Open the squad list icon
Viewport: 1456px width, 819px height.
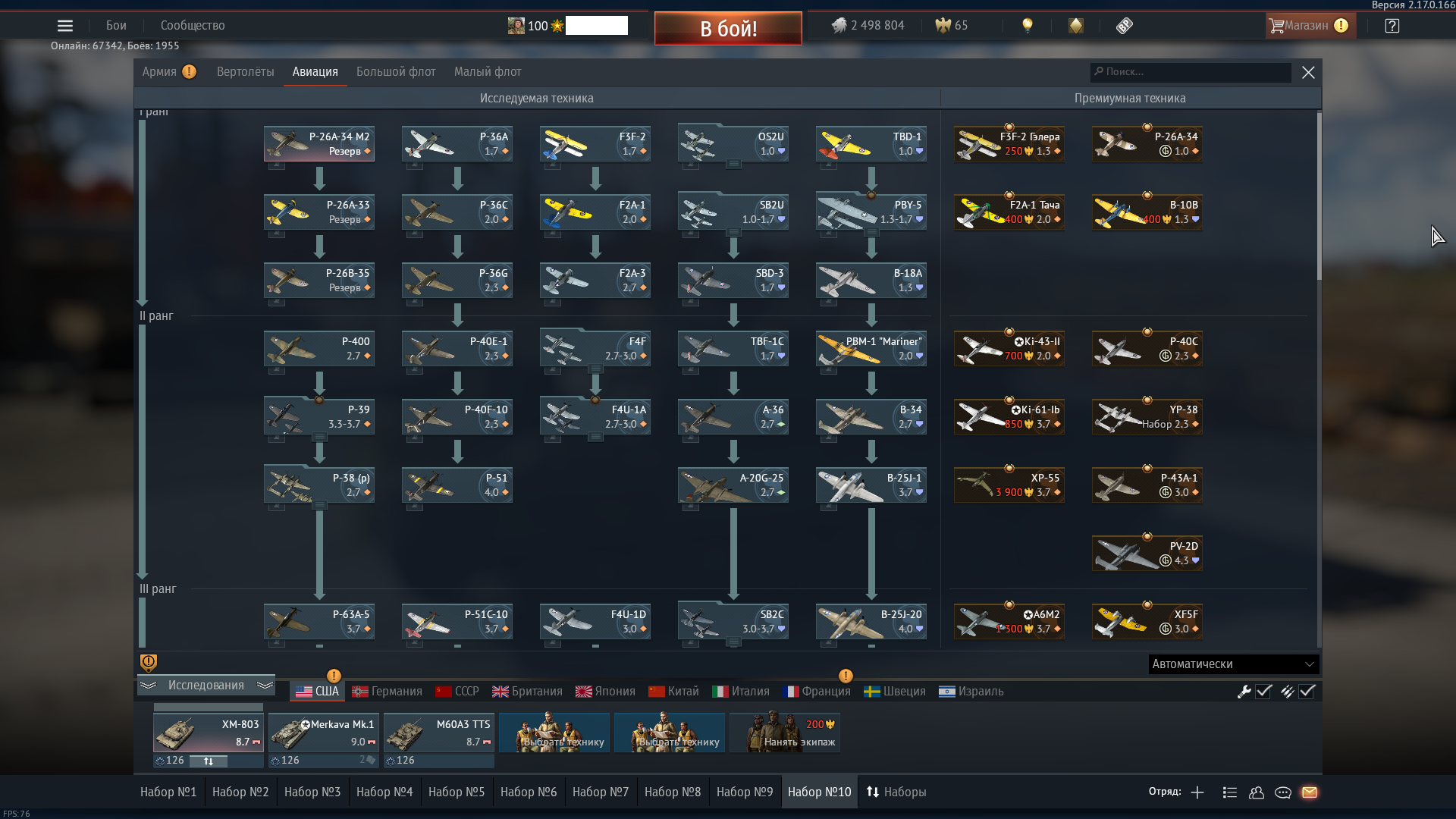coord(1230,792)
